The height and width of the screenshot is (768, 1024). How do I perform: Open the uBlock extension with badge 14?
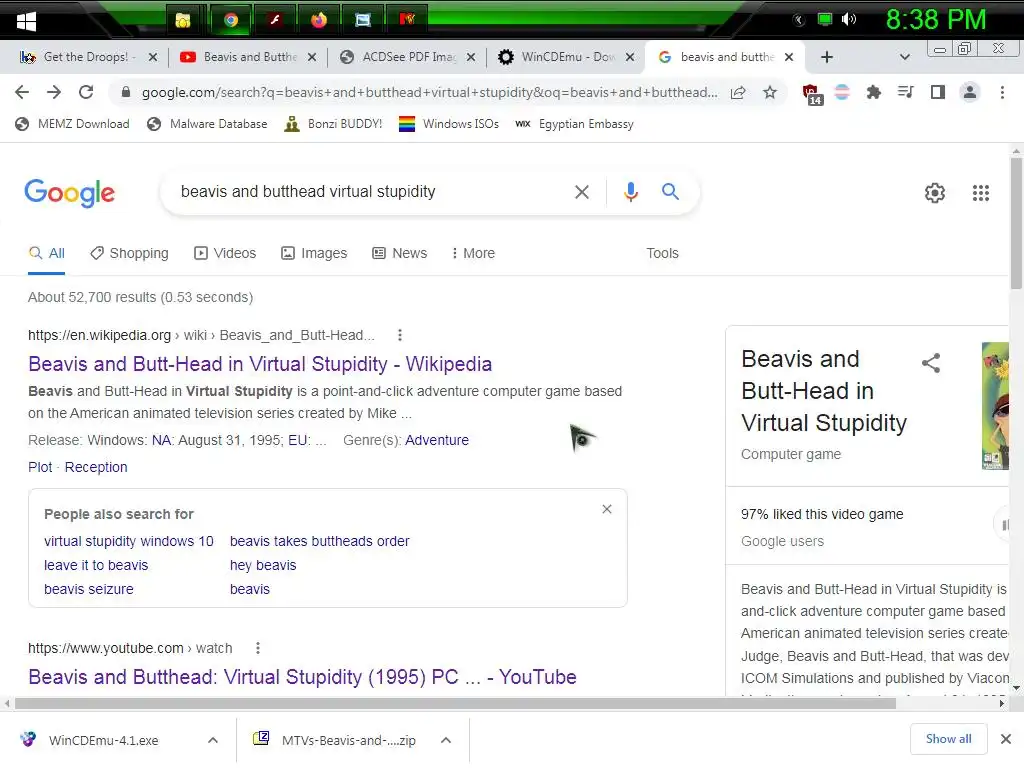click(812, 94)
